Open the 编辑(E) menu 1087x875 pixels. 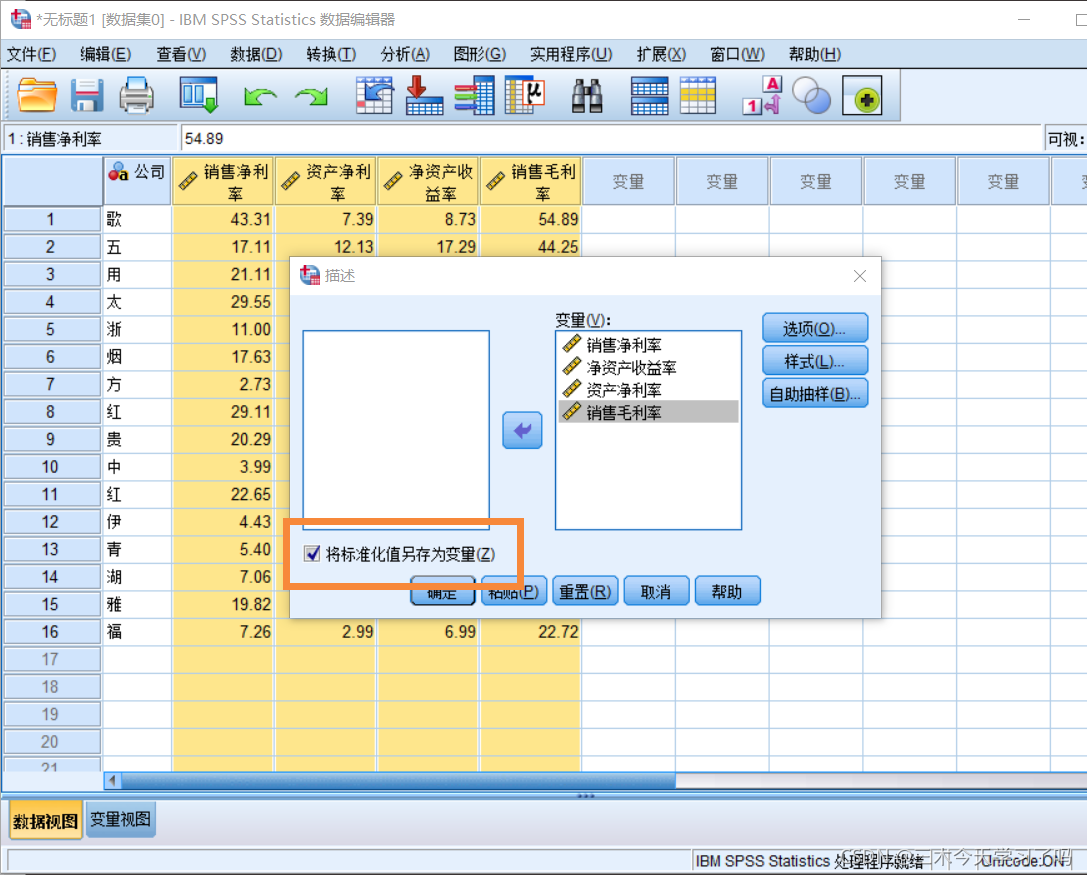point(105,54)
